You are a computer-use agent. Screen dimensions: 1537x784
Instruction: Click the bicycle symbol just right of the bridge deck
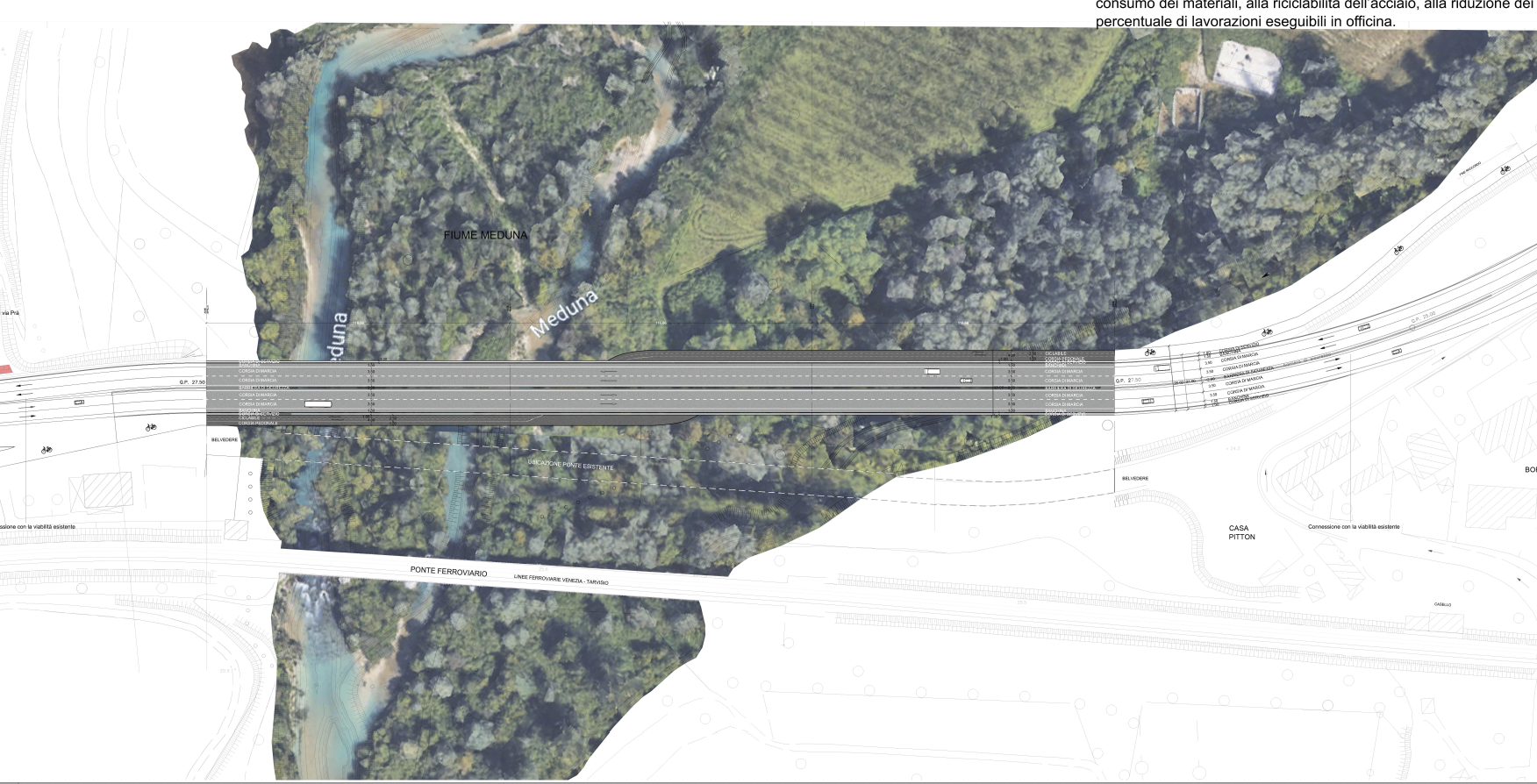click(x=1150, y=352)
